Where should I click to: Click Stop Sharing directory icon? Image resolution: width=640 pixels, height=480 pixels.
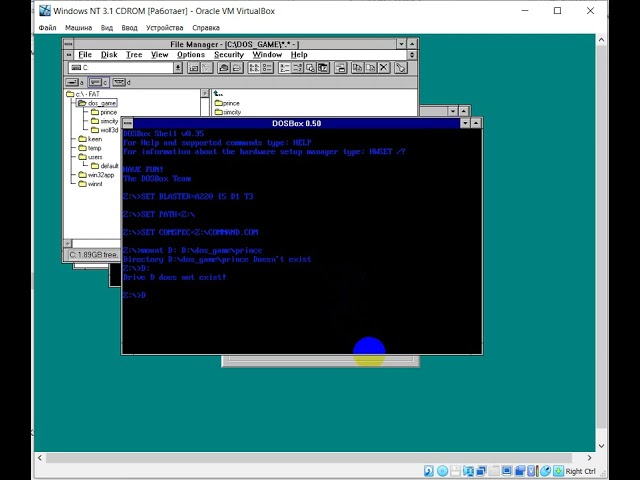[237, 68]
